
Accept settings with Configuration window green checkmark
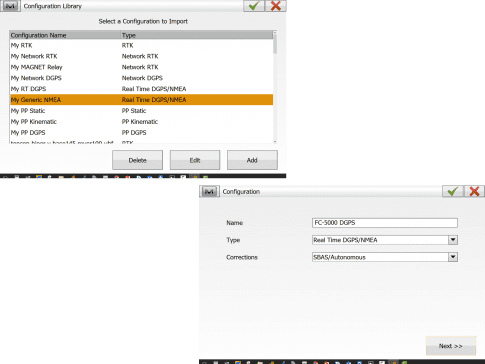click(x=452, y=191)
